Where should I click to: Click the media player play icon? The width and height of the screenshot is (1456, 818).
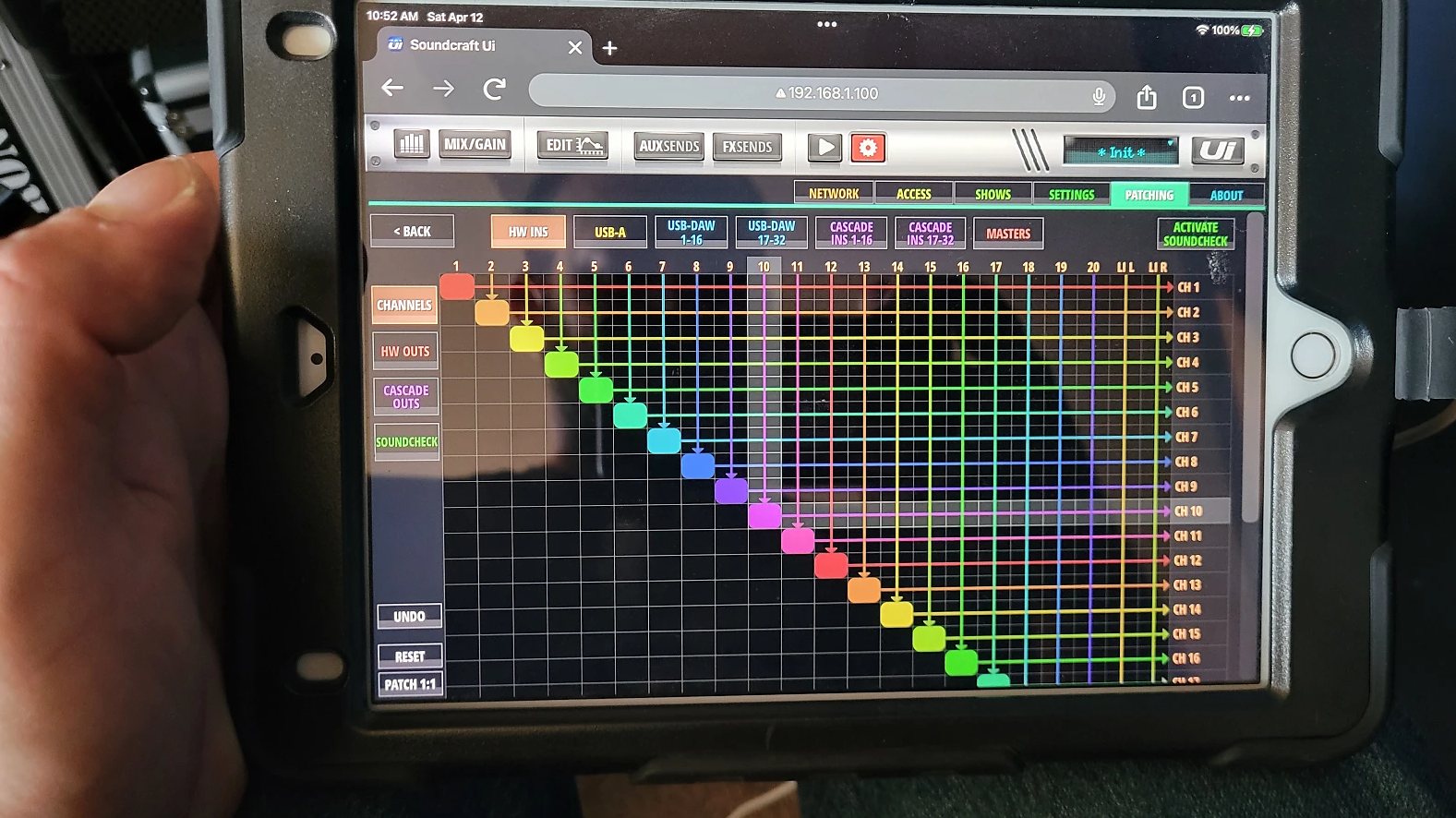pyautogui.click(x=824, y=147)
